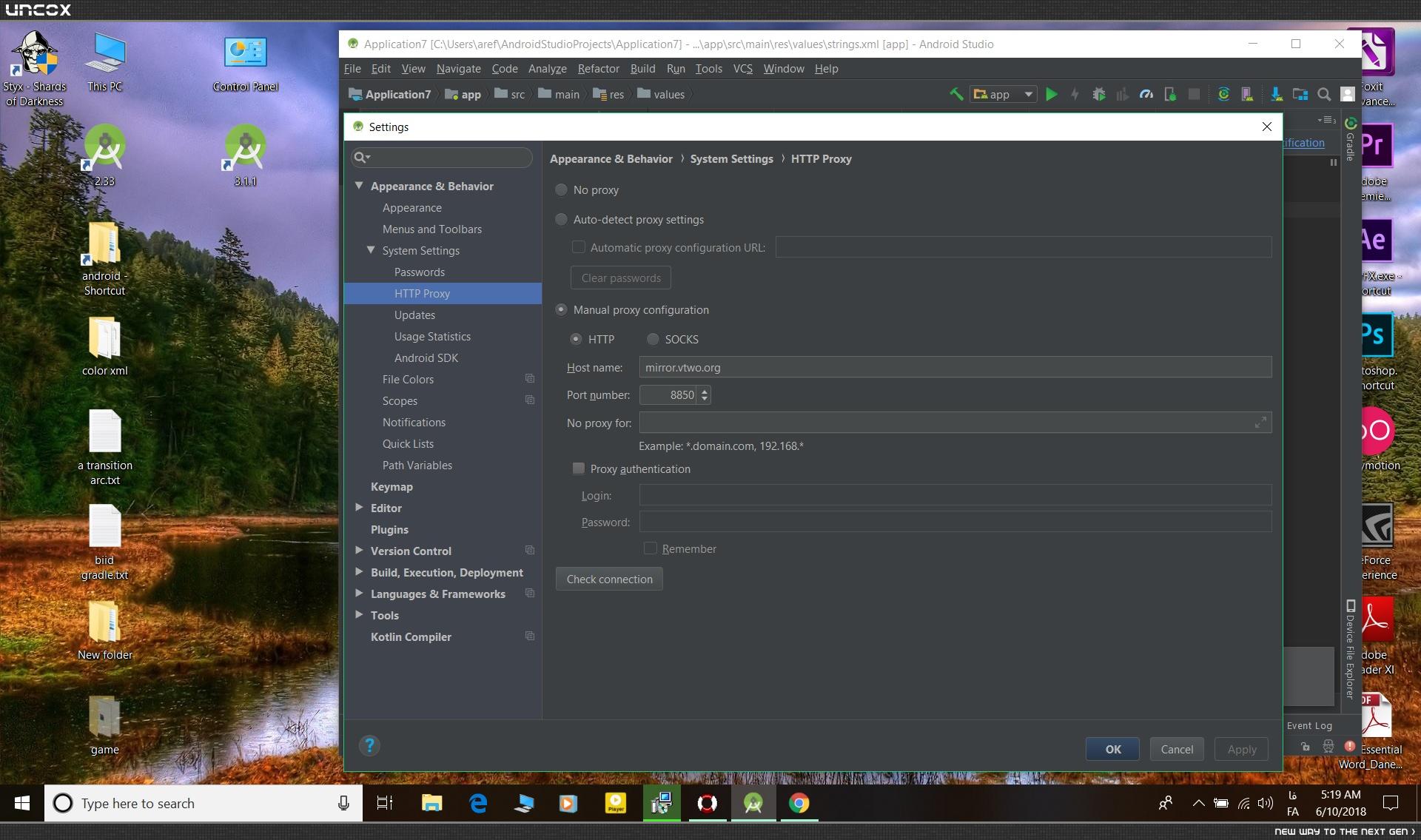Open the Build menu
The image size is (1421, 840).
click(642, 69)
